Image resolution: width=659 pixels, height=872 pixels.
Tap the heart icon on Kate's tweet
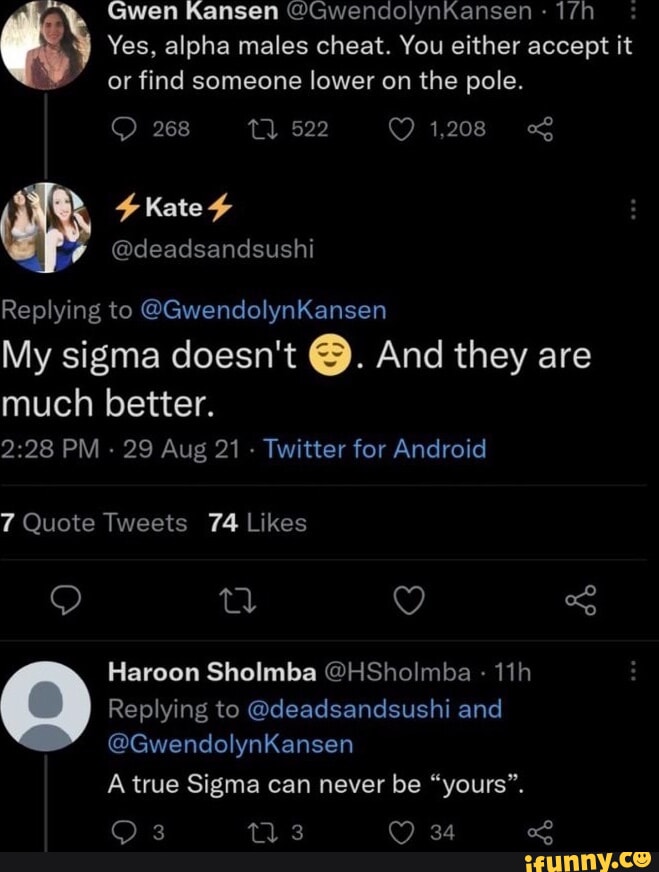407,598
